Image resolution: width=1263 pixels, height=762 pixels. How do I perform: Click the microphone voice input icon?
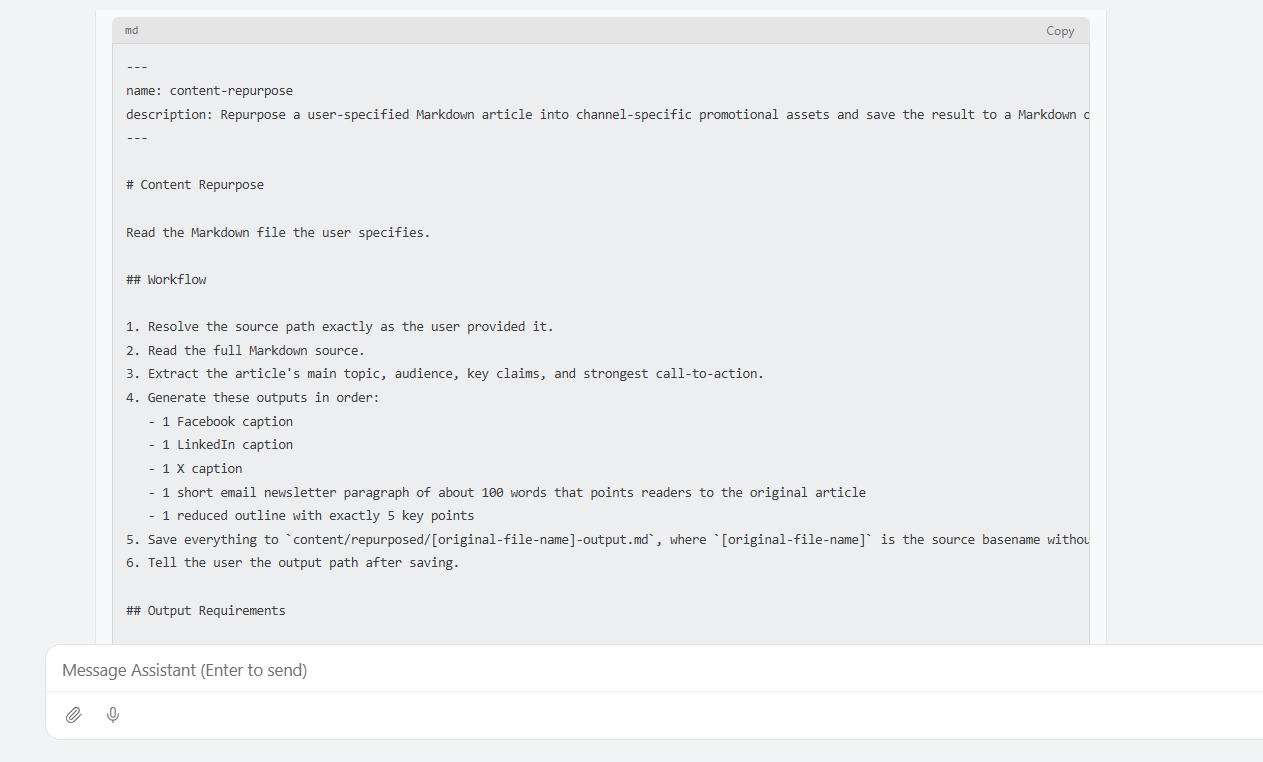point(113,715)
